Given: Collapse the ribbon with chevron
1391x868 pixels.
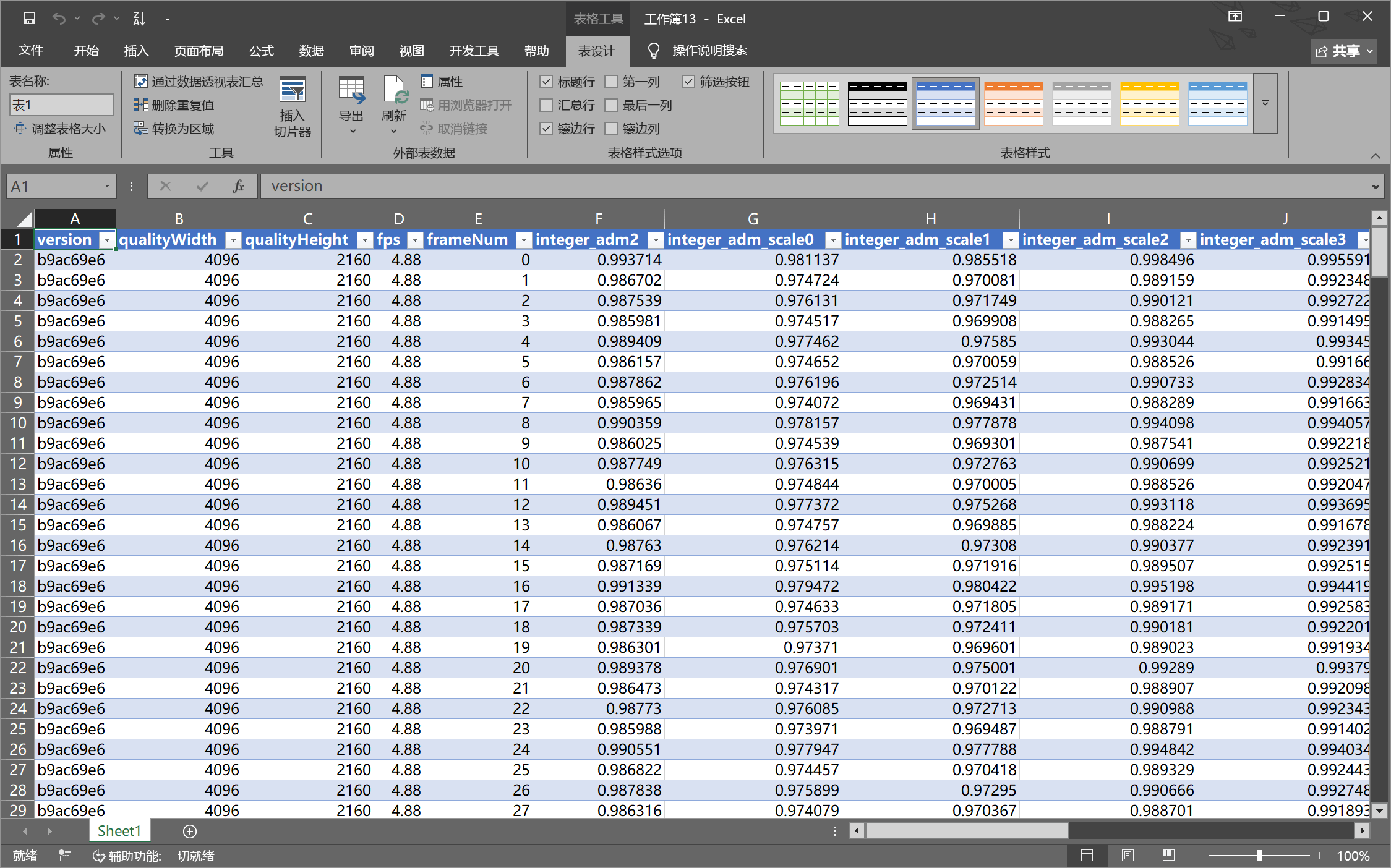Looking at the screenshot, I should (x=1375, y=155).
